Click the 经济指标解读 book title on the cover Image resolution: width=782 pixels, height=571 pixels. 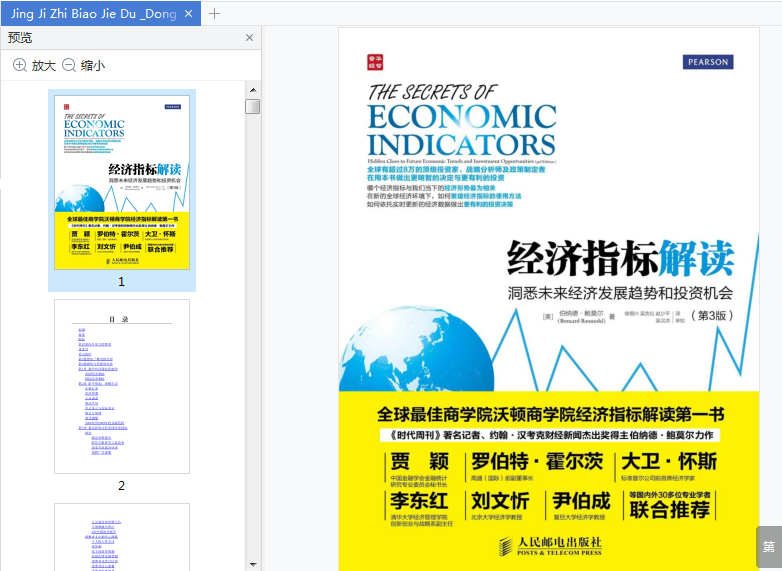(620, 258)
